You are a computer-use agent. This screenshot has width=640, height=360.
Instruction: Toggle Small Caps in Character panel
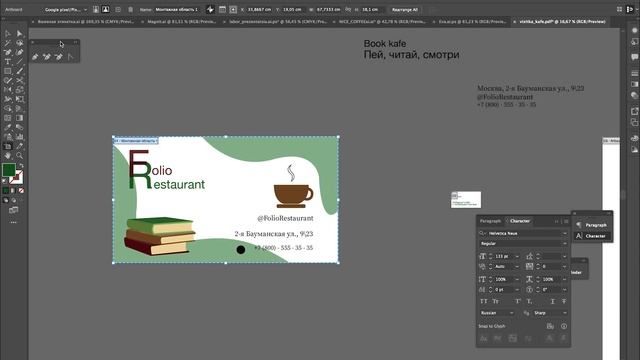pos(496,301)
